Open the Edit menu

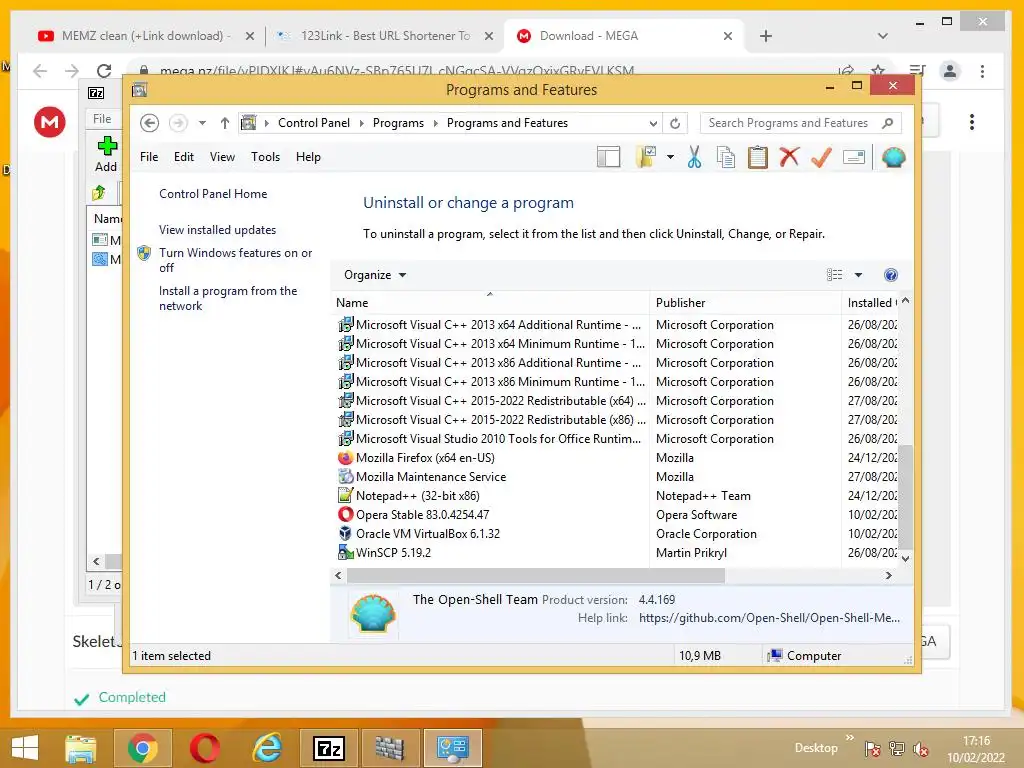(184, 157)
